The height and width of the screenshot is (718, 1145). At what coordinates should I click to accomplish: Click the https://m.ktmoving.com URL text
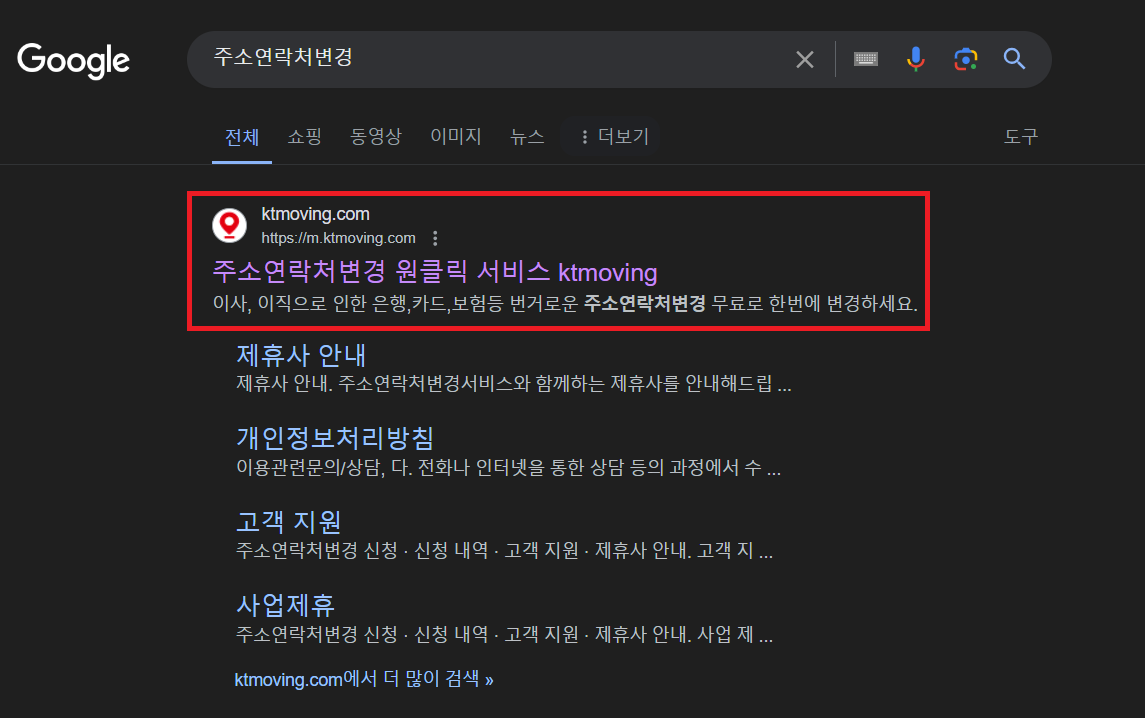coord(338,238)
